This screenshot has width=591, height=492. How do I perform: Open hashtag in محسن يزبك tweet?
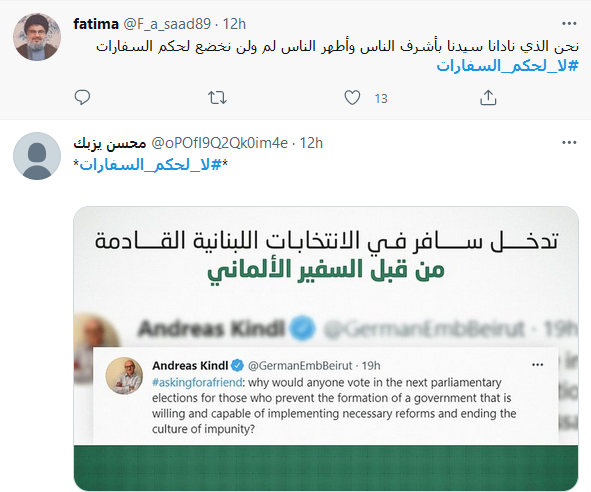(151, 165)
